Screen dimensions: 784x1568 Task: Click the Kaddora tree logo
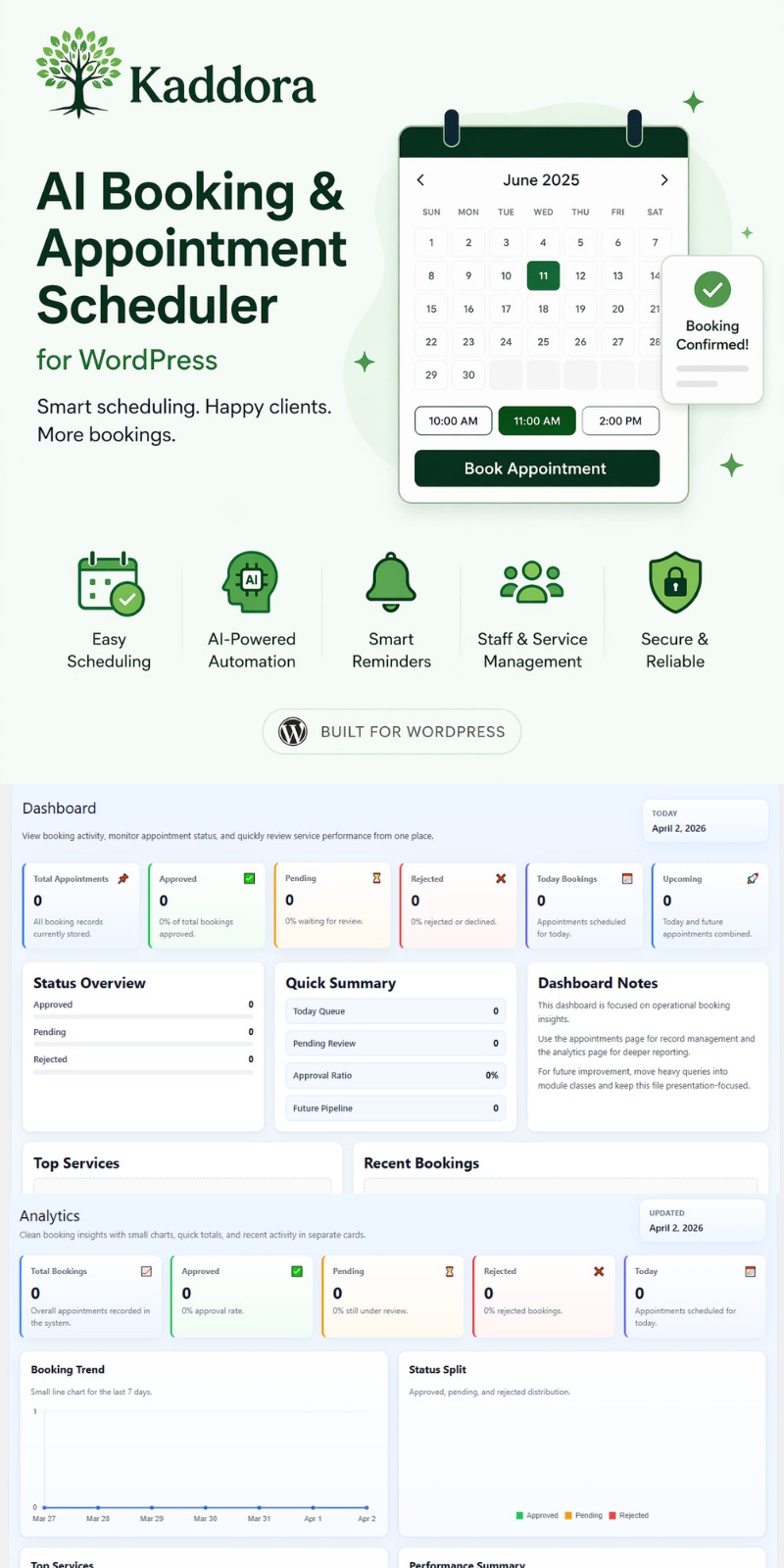coord(78,73)
